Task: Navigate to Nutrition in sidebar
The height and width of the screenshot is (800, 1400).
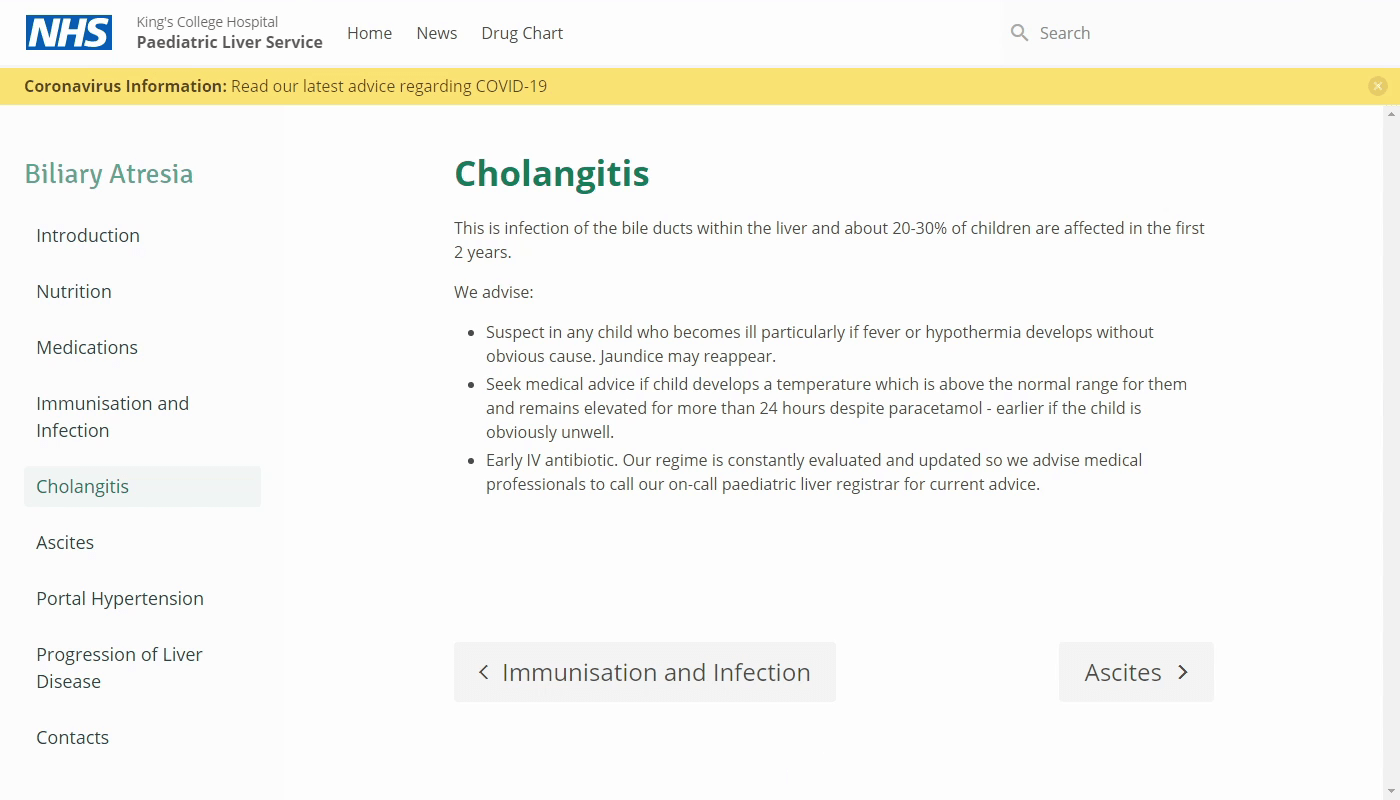Action: coord(74,292)
